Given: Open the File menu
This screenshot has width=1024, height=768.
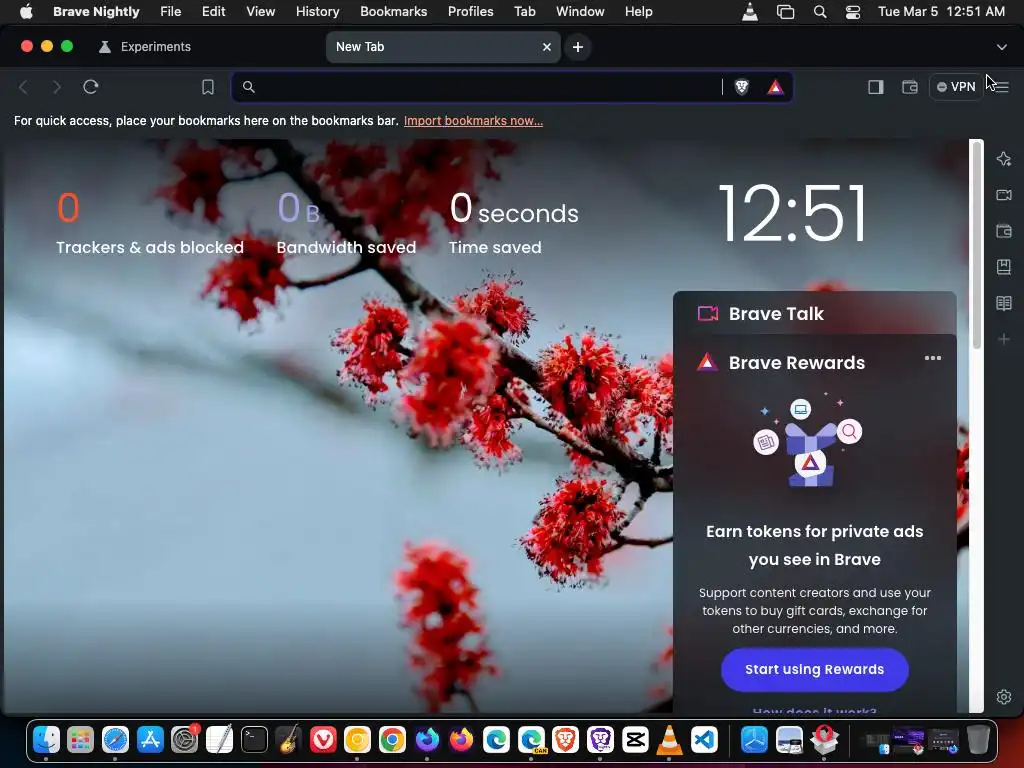Looking at the screenshot, I should click(x=170, y=11).
